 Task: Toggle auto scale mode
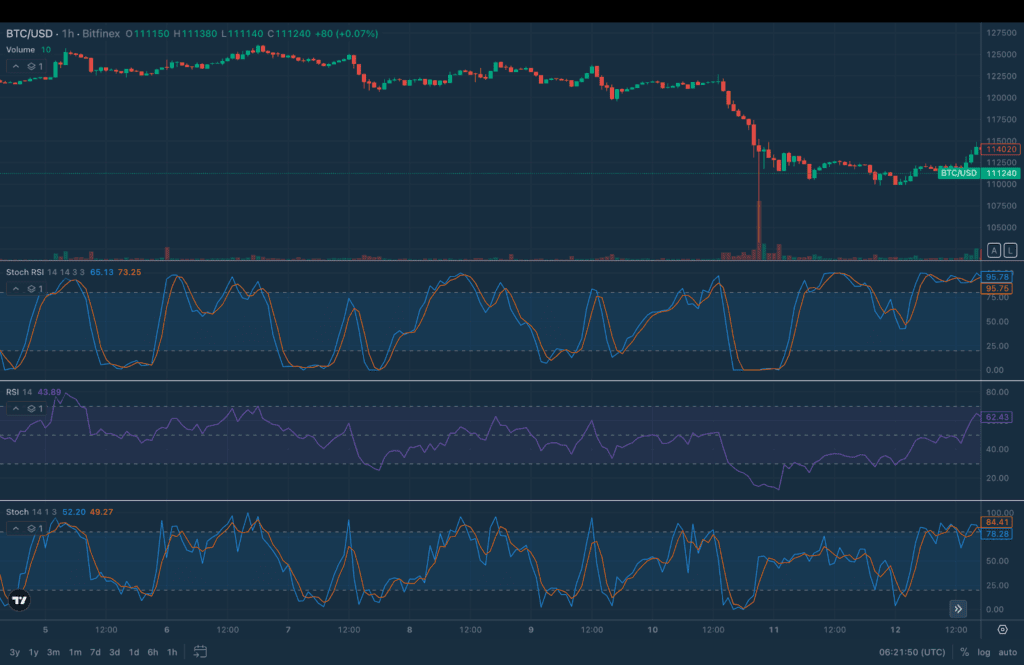[x=1006, y=652]
